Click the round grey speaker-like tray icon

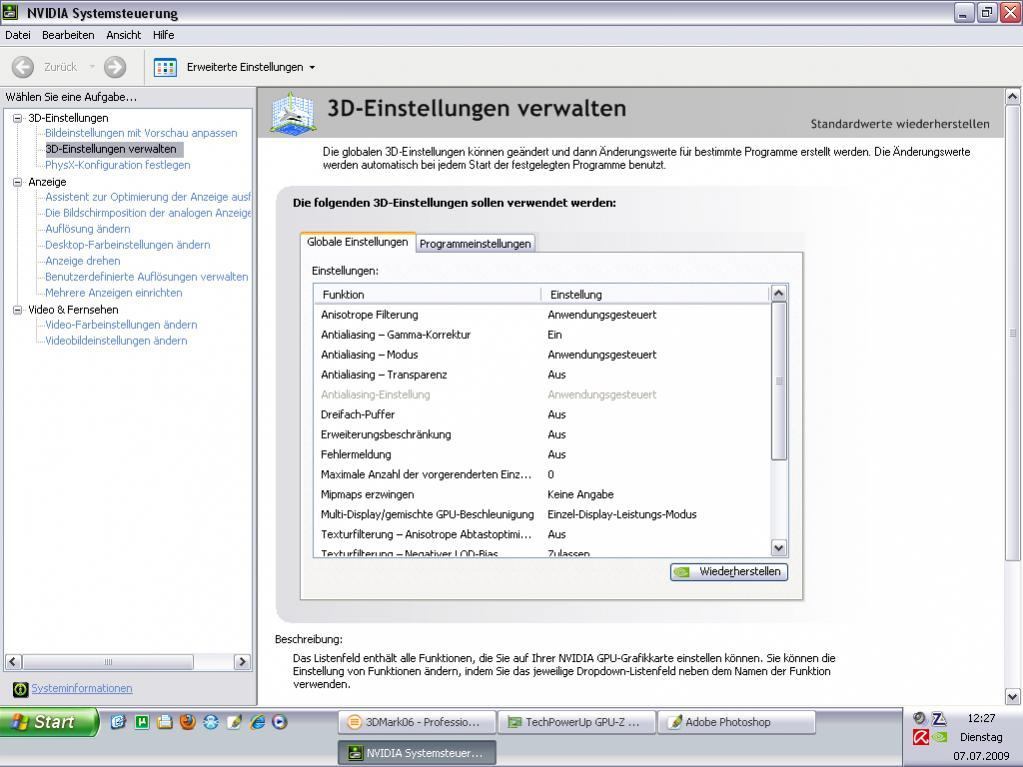tap(919, 719)
